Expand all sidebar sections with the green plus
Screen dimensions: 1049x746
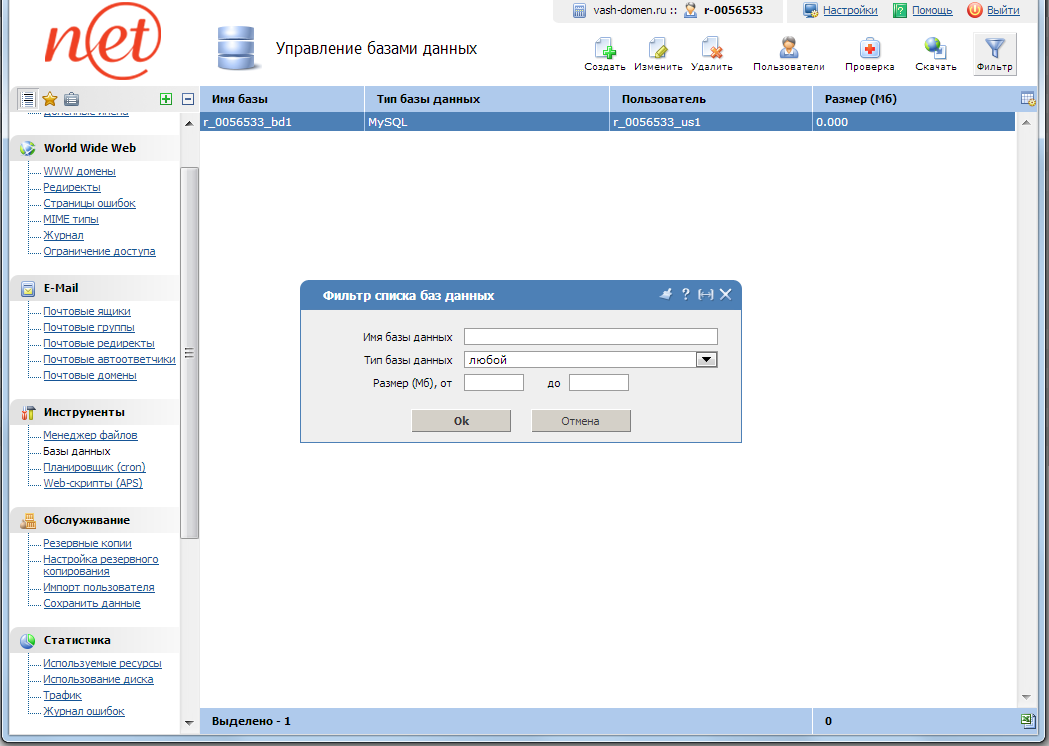[x=168, y=99]
